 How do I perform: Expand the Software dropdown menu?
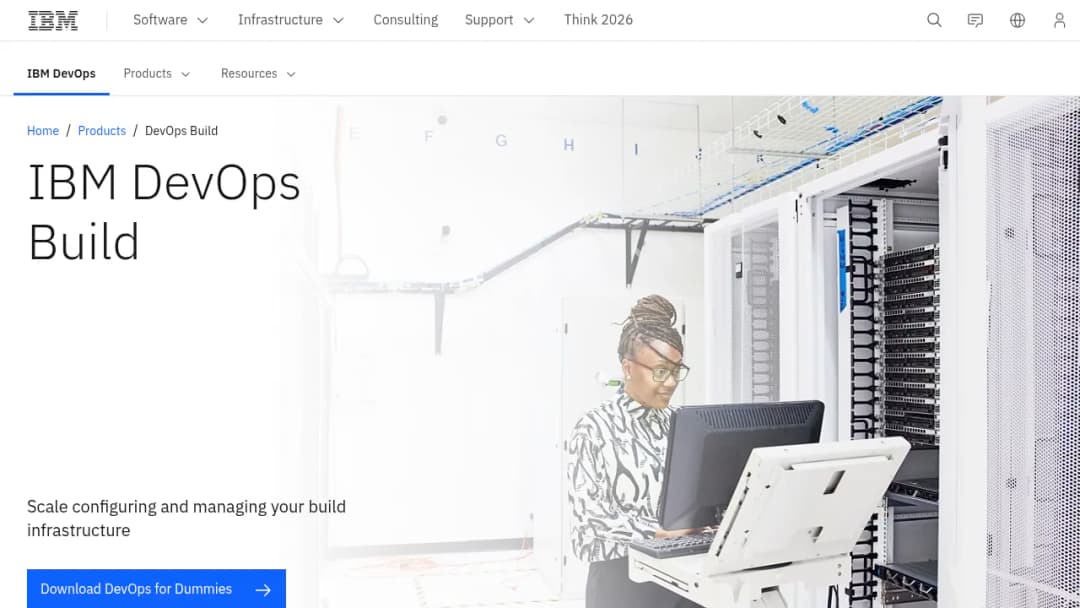point(170,20)
